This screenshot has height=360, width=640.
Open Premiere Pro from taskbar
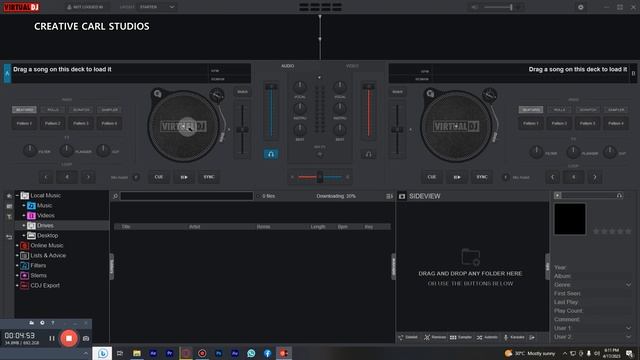(169, 353)
